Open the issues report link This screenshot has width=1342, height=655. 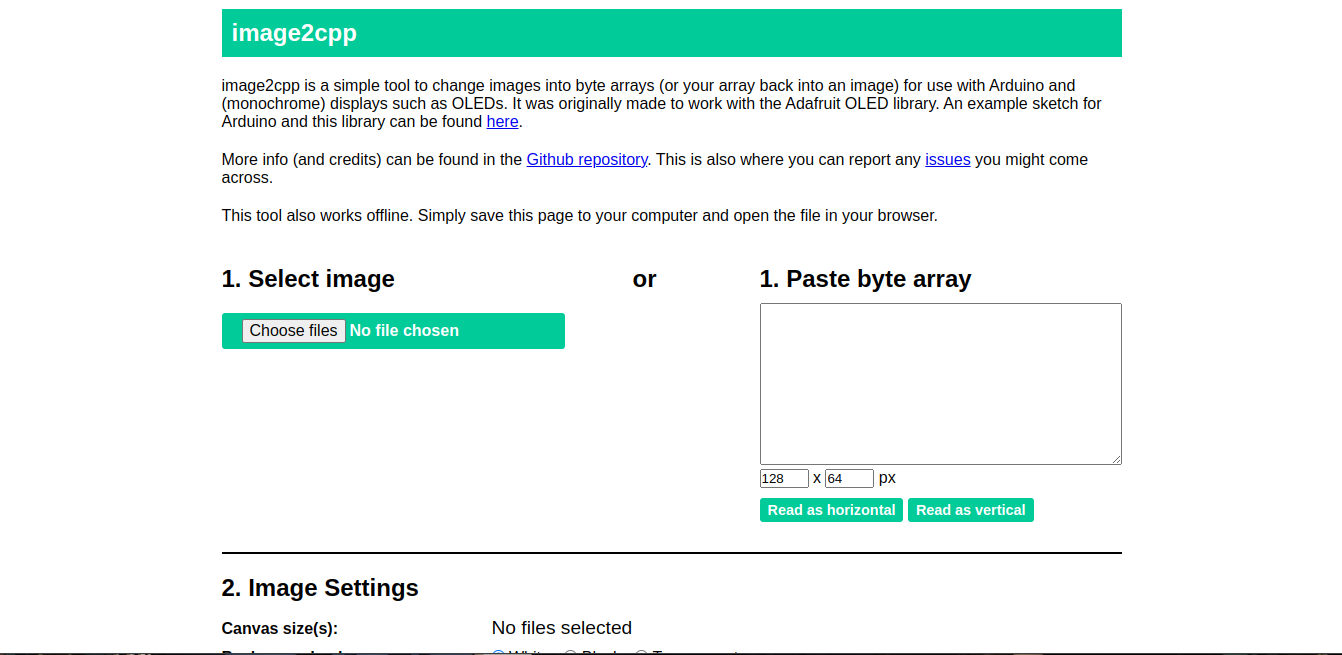[948, 159]
